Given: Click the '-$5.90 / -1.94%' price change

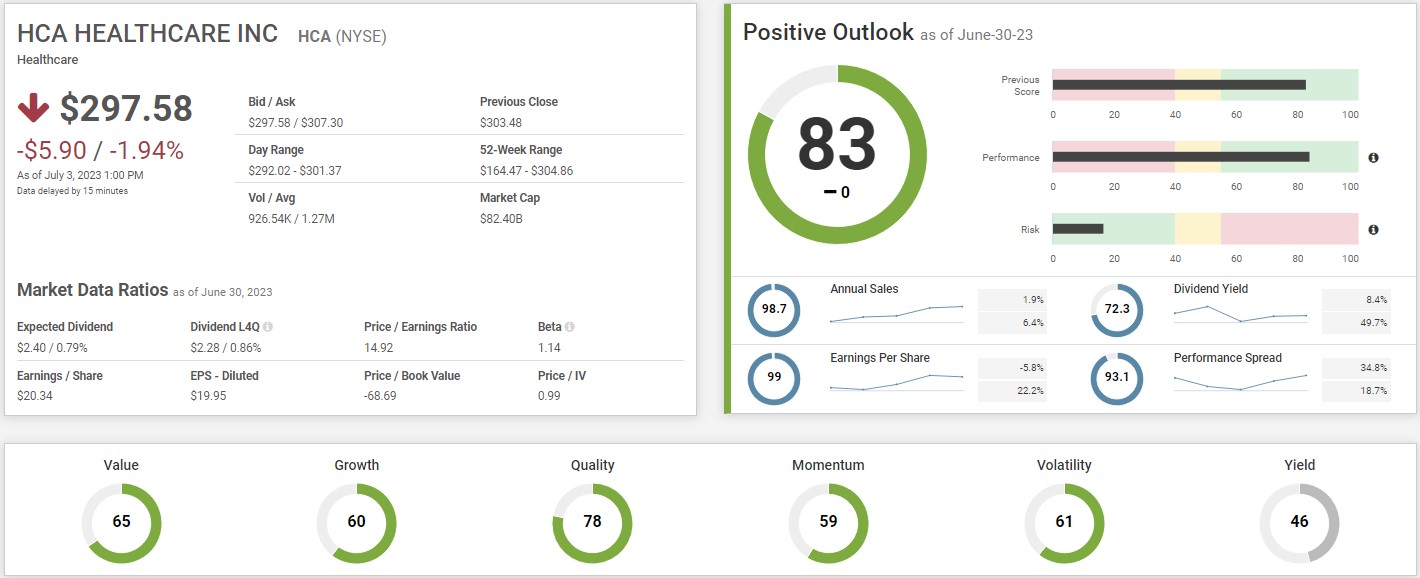Looking at the screenshot, I should pos(100,151).
